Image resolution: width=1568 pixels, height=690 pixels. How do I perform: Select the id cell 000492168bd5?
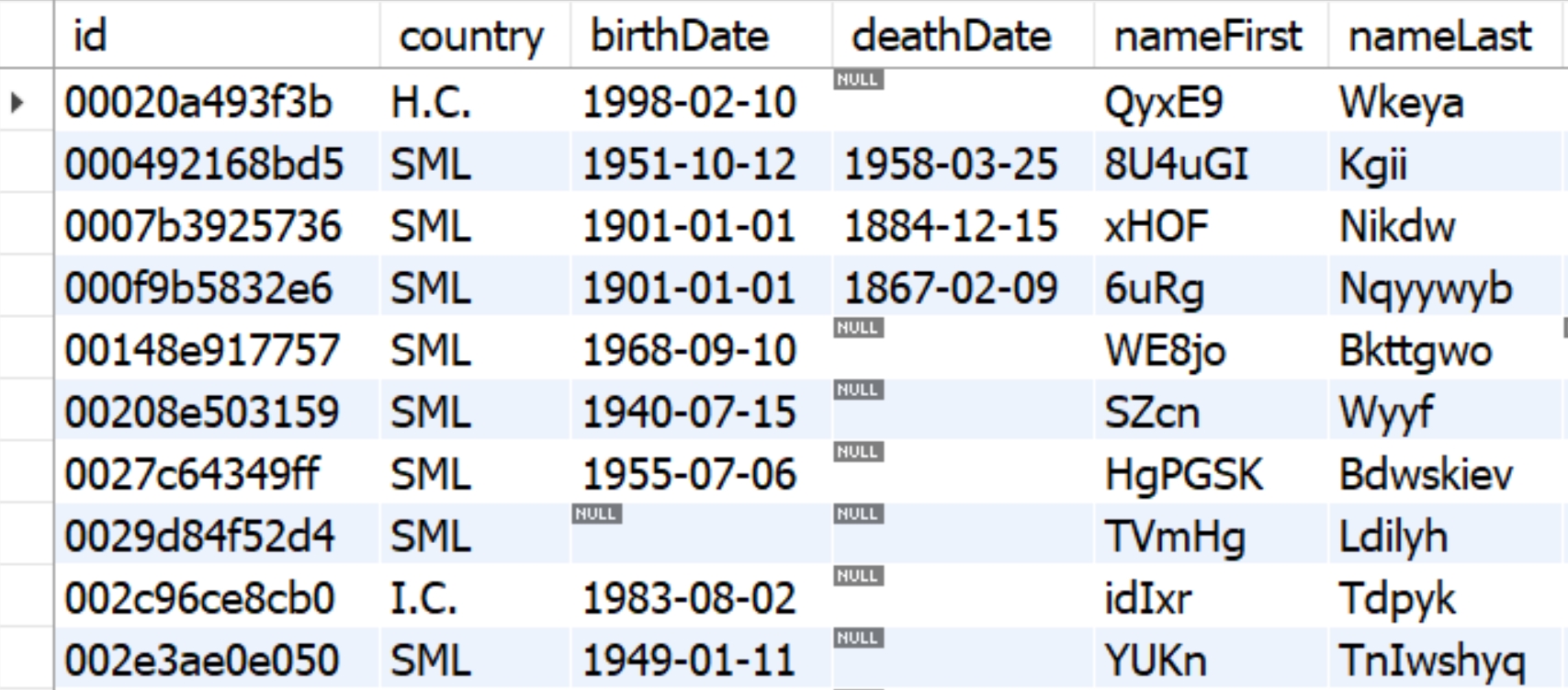[203, 164]
